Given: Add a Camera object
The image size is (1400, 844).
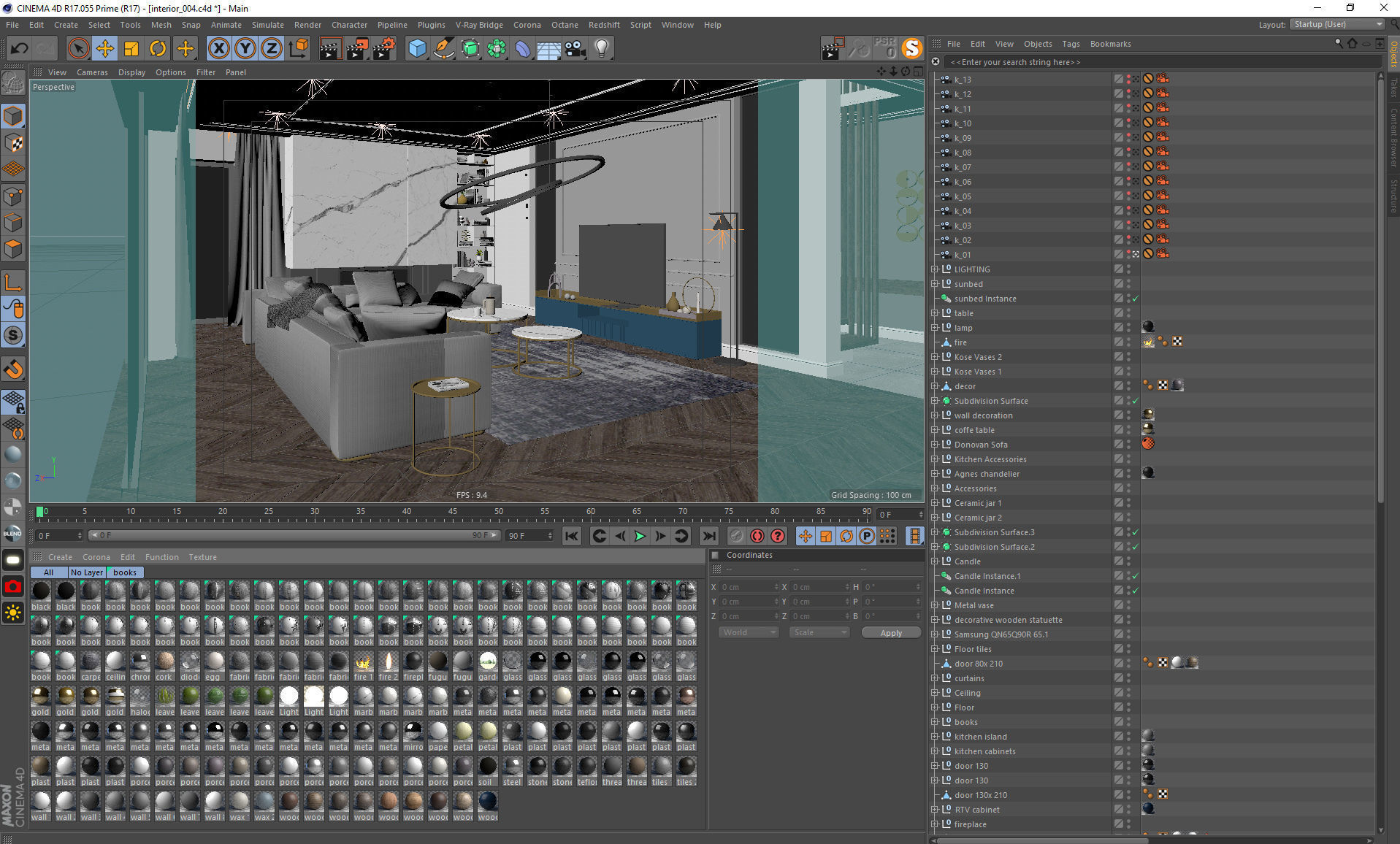Looking at the screenshot, I should tap(575, 49).
